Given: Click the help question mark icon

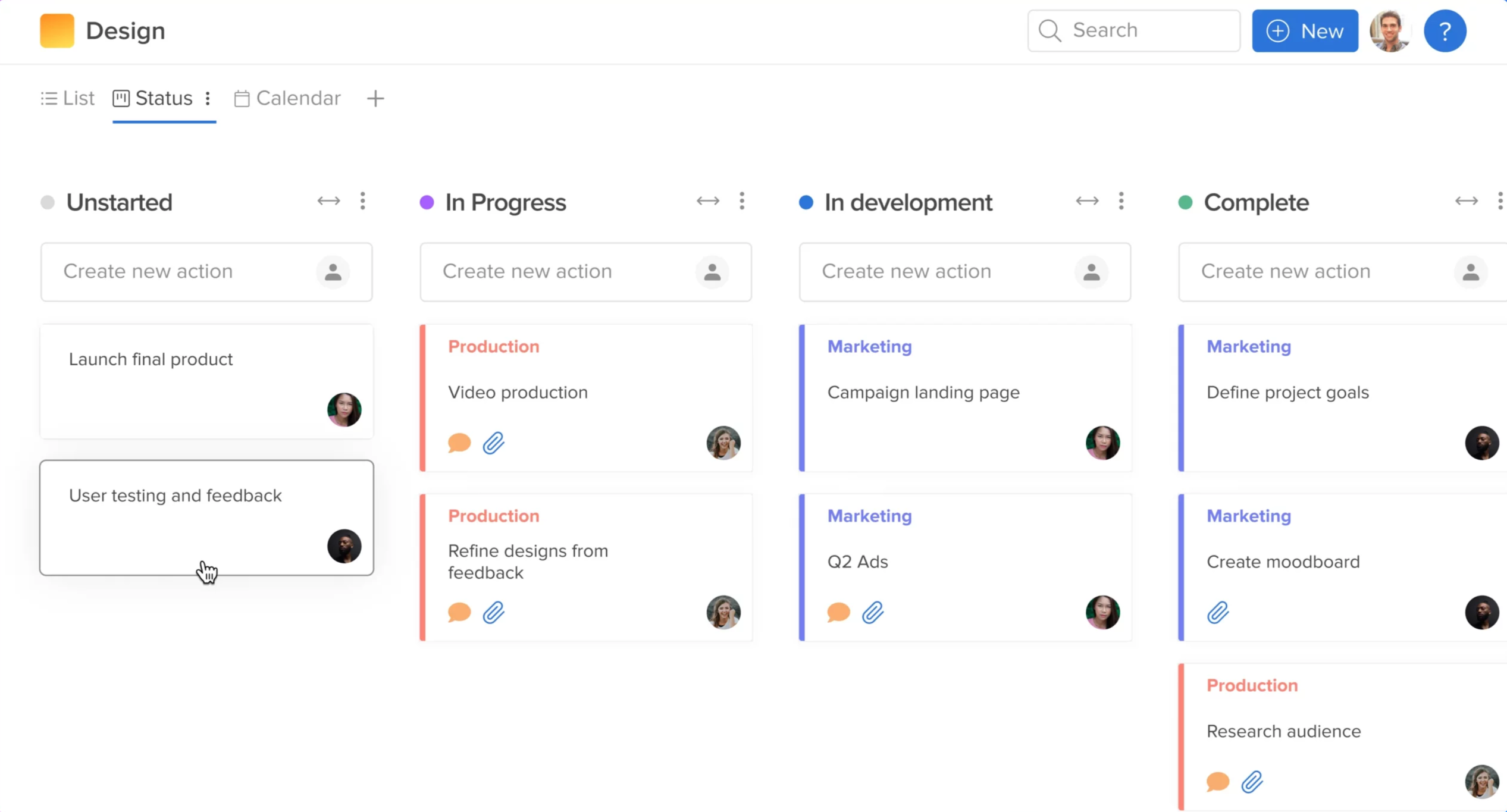Looking at the screenshot, I should pos(1444,31).
